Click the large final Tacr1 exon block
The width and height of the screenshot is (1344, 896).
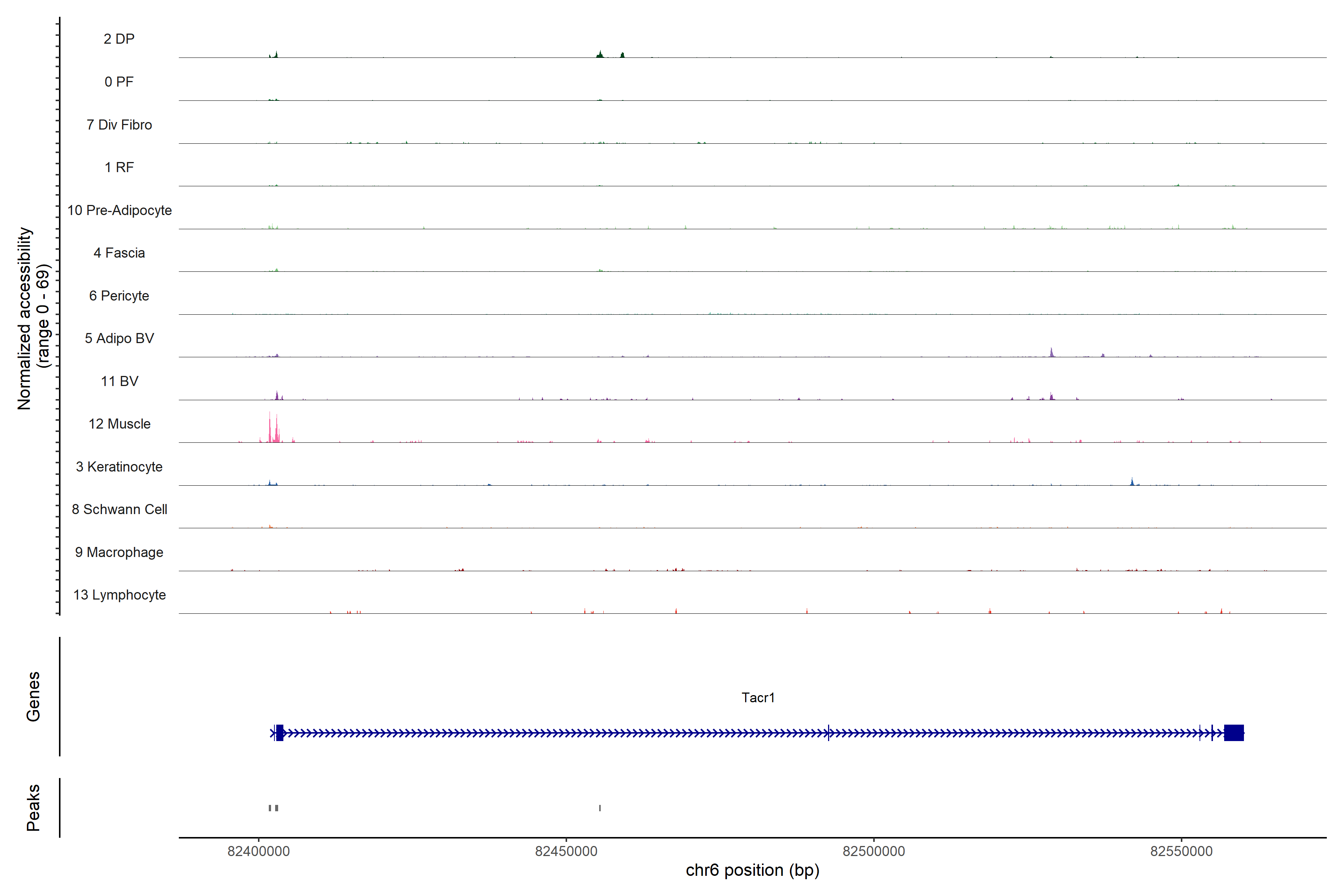(1234, 732)
